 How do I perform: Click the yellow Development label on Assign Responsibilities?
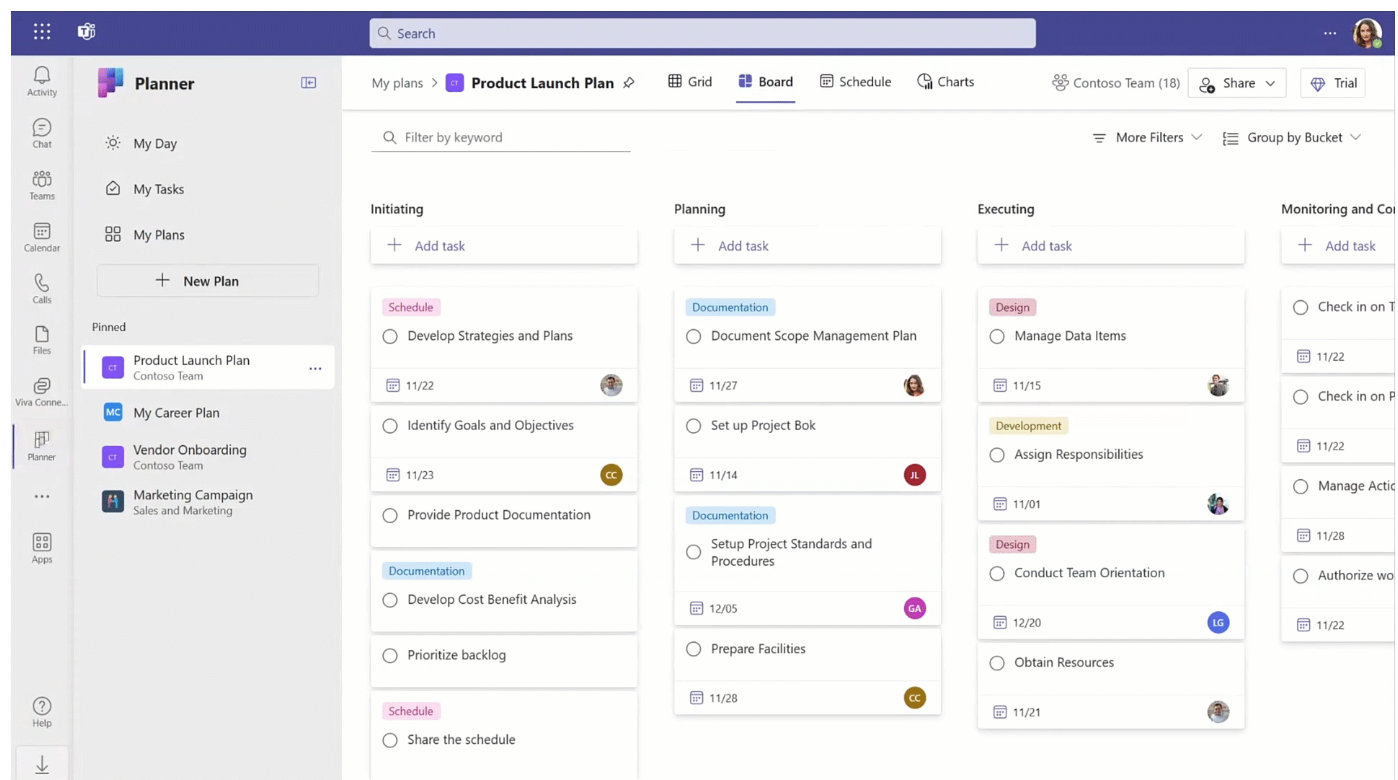(1028, 426)
